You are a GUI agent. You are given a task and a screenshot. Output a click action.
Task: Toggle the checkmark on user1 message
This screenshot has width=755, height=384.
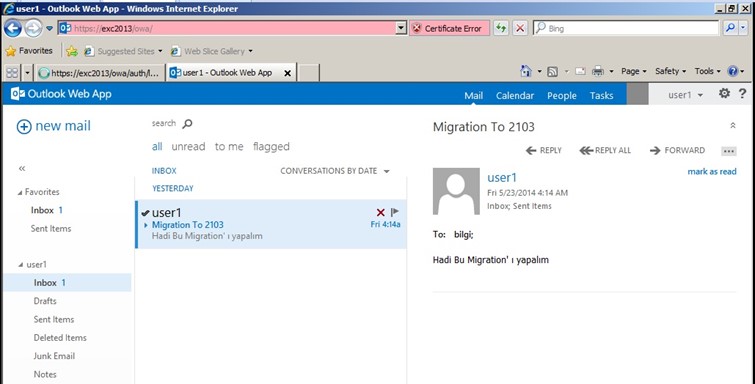click(x=145, y=213)
